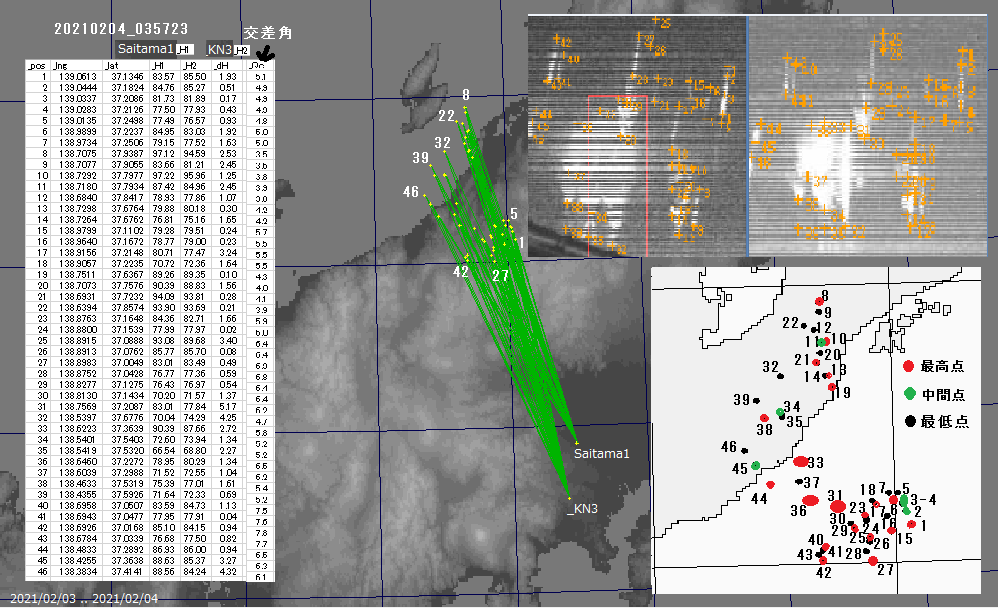Click the green marker labeled 45

(756, 466)
